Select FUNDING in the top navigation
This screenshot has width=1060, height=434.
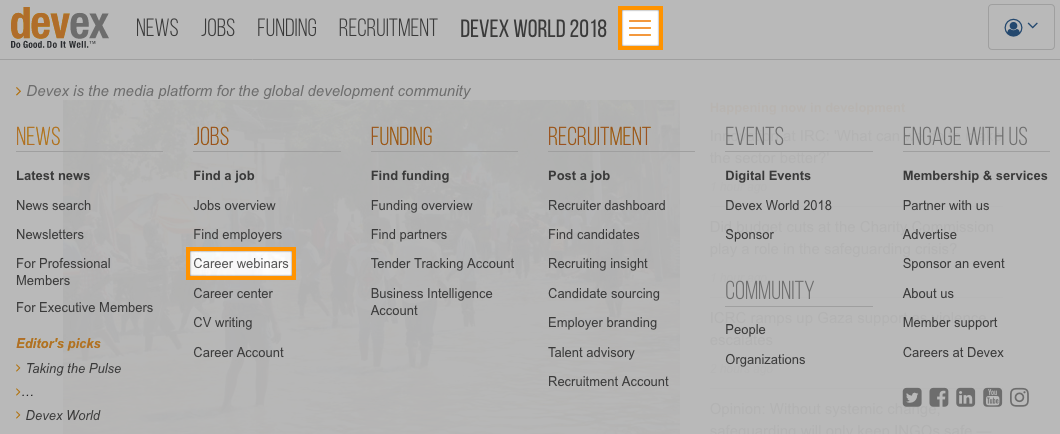click(287, 28)
